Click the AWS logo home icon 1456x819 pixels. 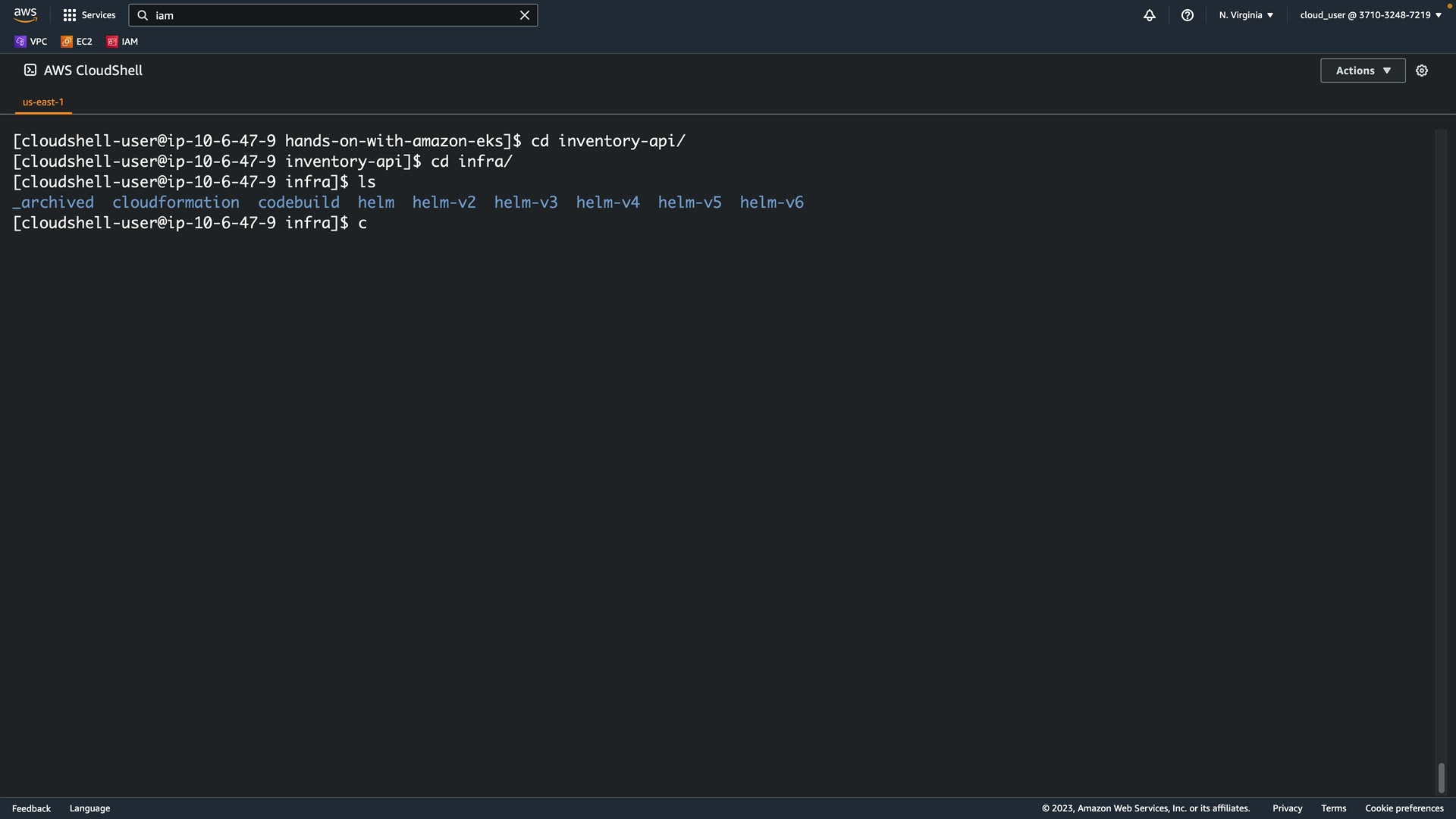click(25, 15)
